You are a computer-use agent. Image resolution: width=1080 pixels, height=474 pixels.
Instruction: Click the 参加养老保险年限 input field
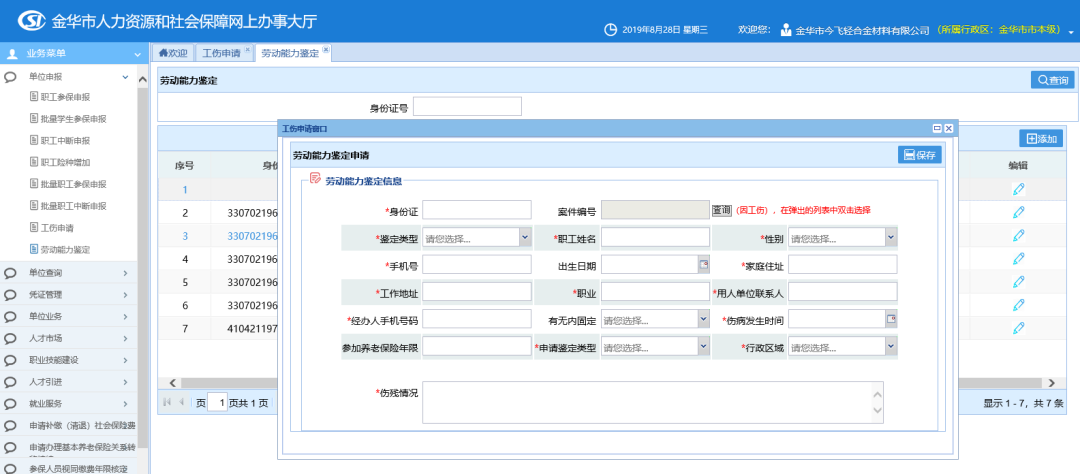(477, 347)
